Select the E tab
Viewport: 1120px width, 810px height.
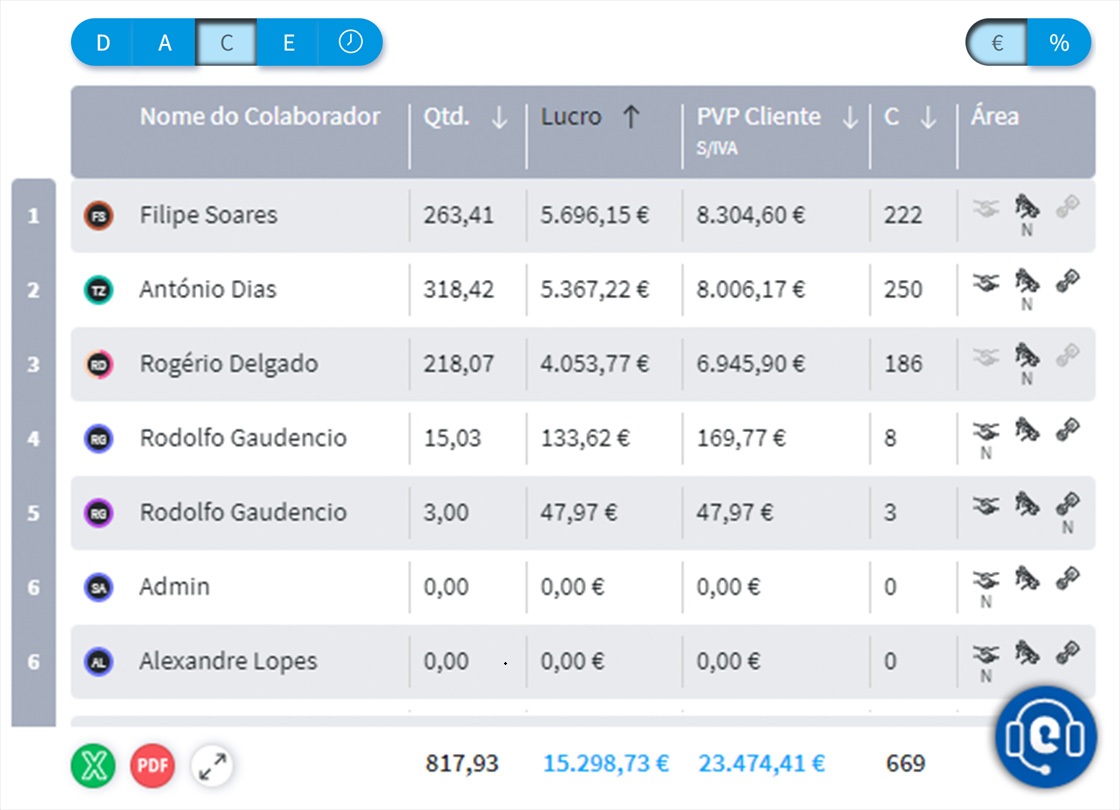[289, 43]
